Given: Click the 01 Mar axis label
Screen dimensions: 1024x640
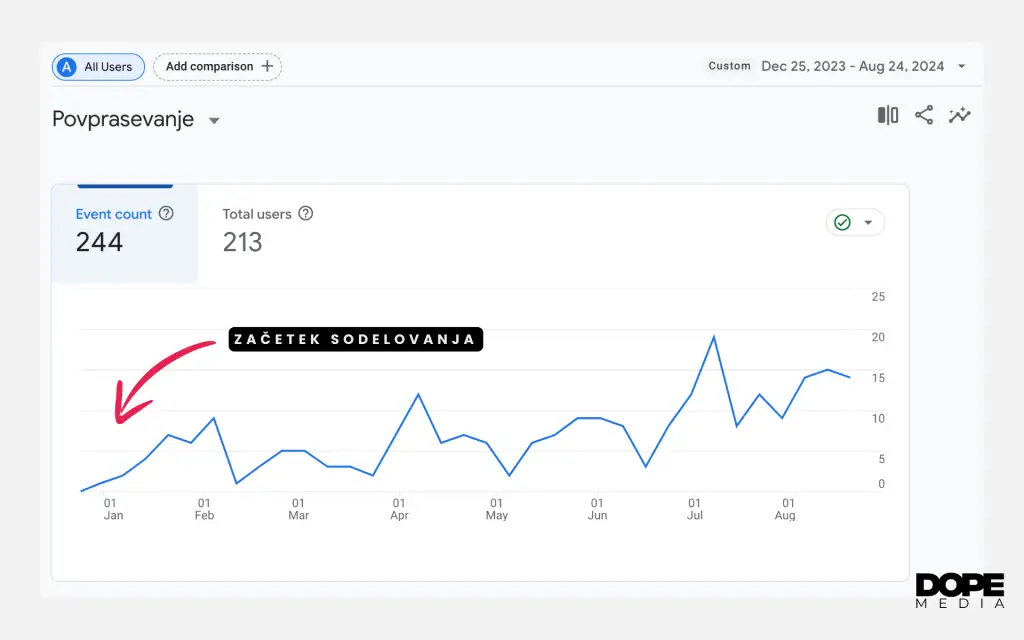Looking at the screenshot, I should tap(298, 509).
